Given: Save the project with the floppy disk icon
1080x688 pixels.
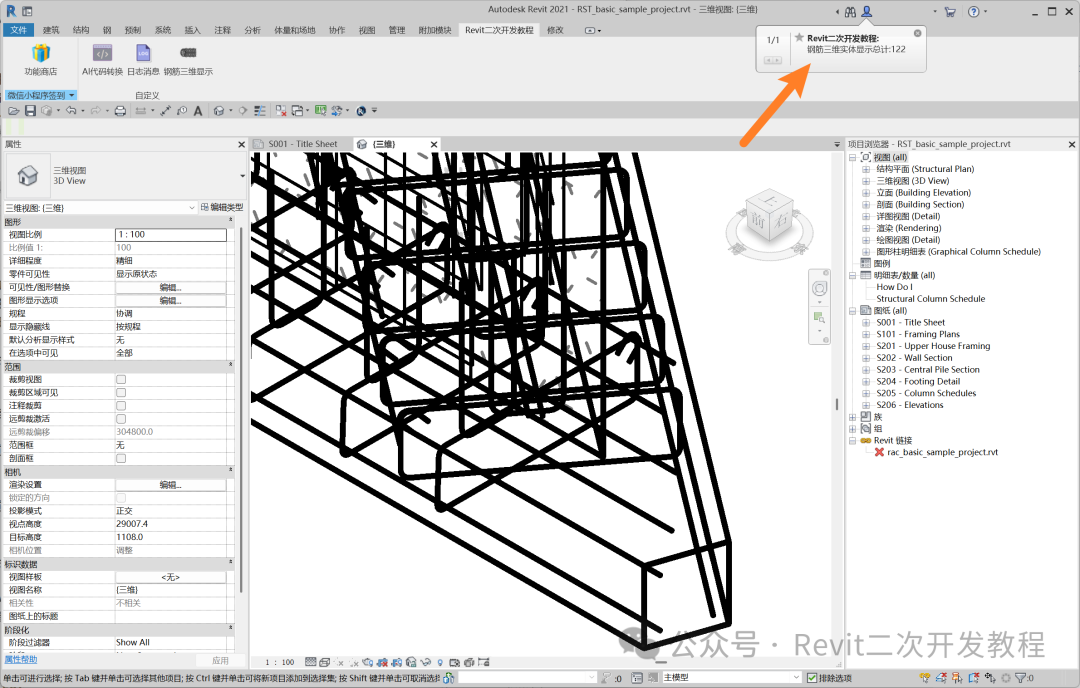Looking at the screenshot, I should pyautogui.click(x=30, y=111).
